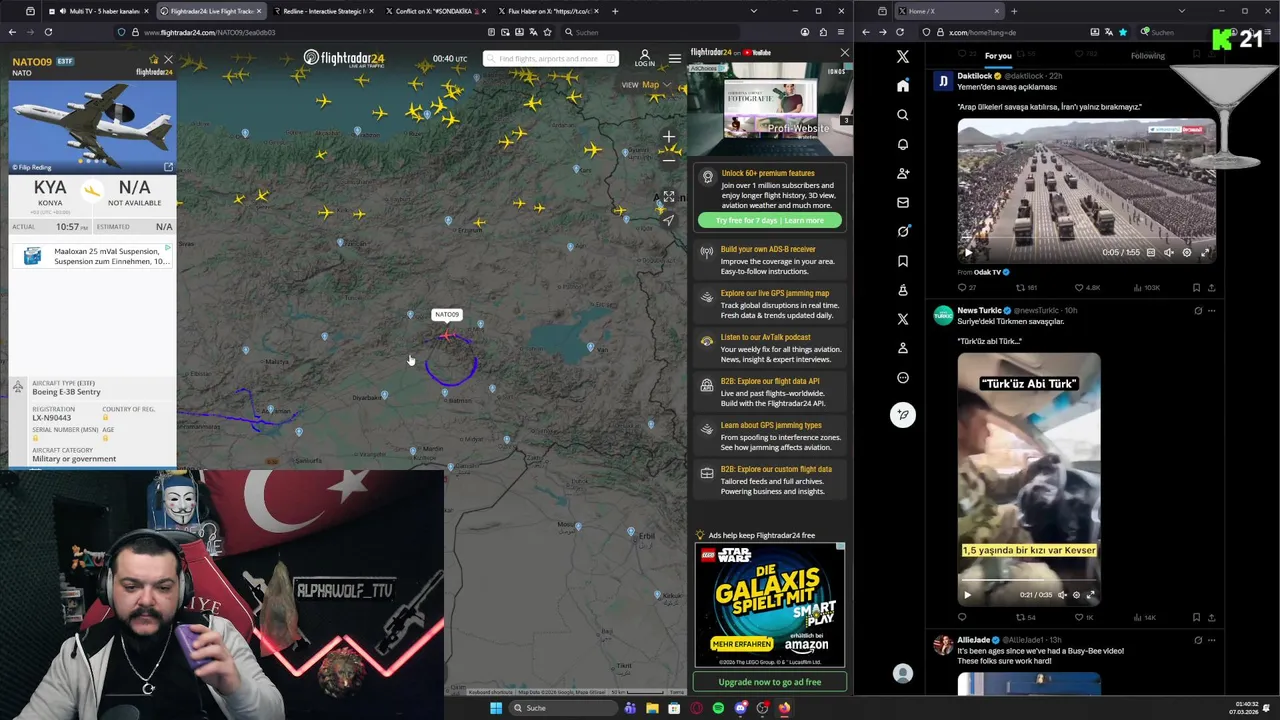Seek the Türk'üz Abi Türk video progress bar
Screen dimensions: 1280x720
1029,580
